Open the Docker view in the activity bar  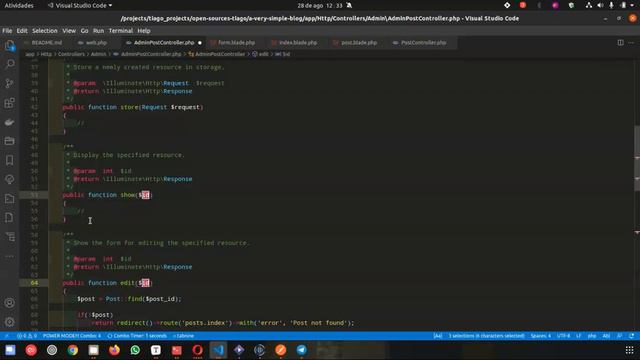tap(9, 122)
